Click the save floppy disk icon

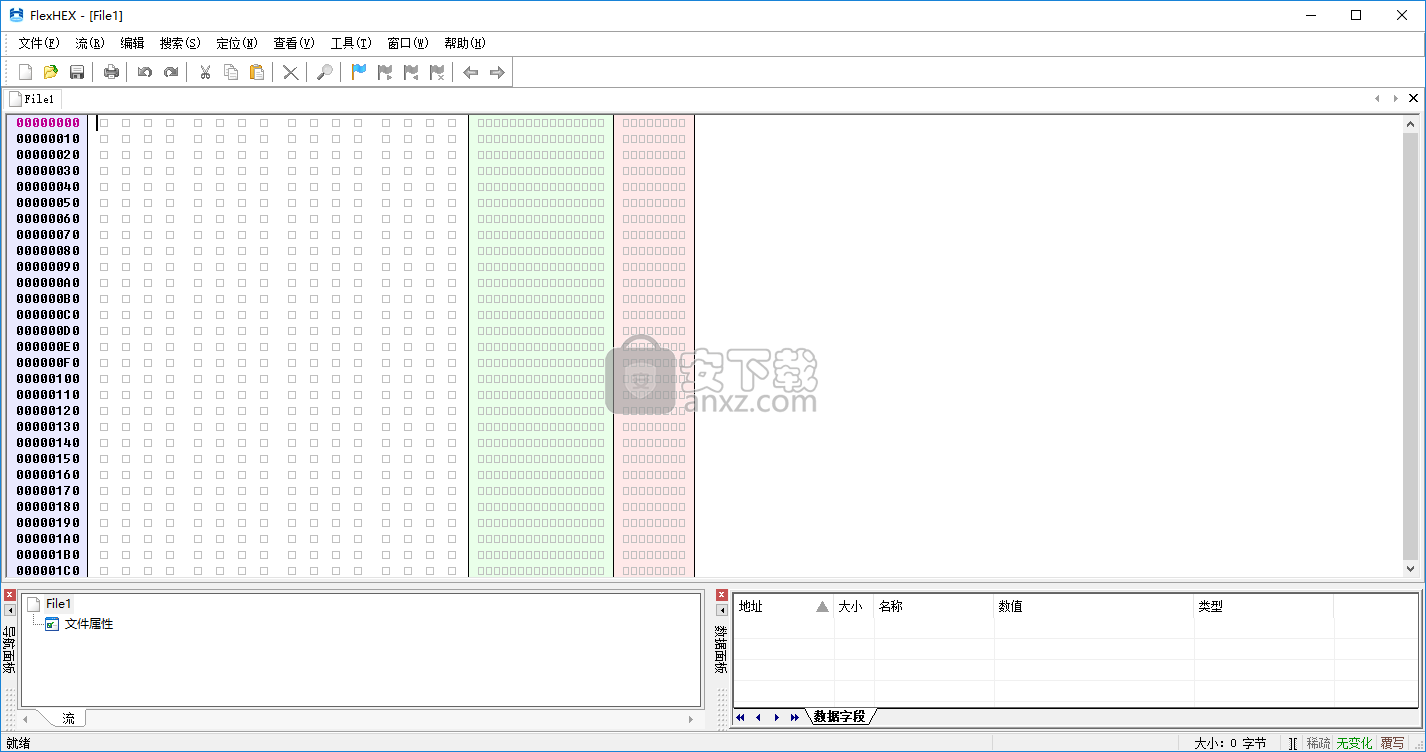77,72
